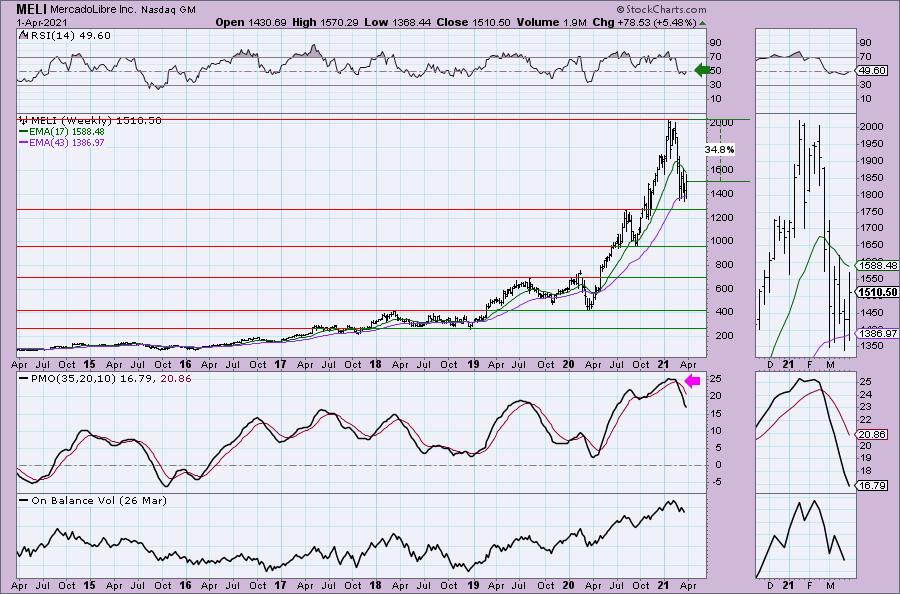Click the MELI ticker symbol title

pyautogui.click(x=32, y=9)
